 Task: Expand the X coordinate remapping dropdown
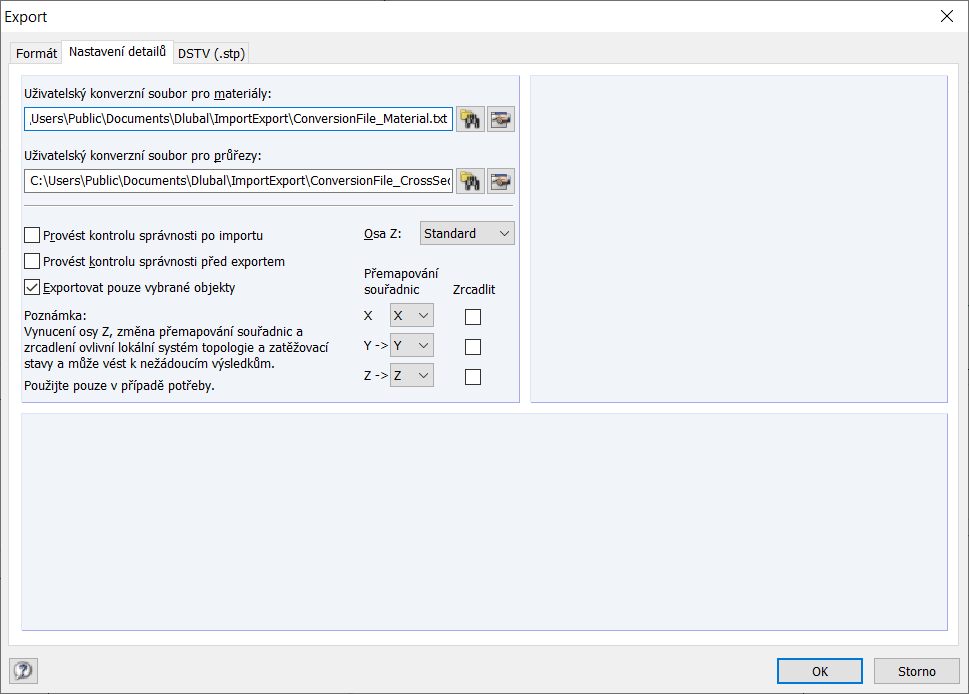click(x=412, y=316)
